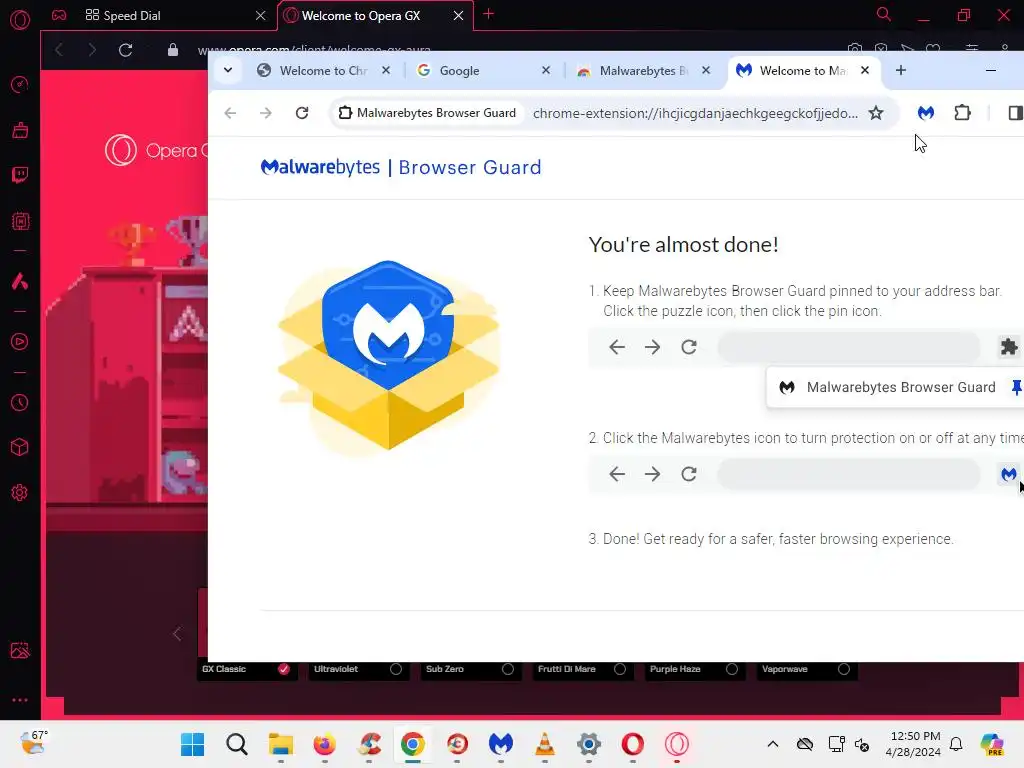1024x768 pixels.
Task: Go back in Chrome
Action: [230, 113]
